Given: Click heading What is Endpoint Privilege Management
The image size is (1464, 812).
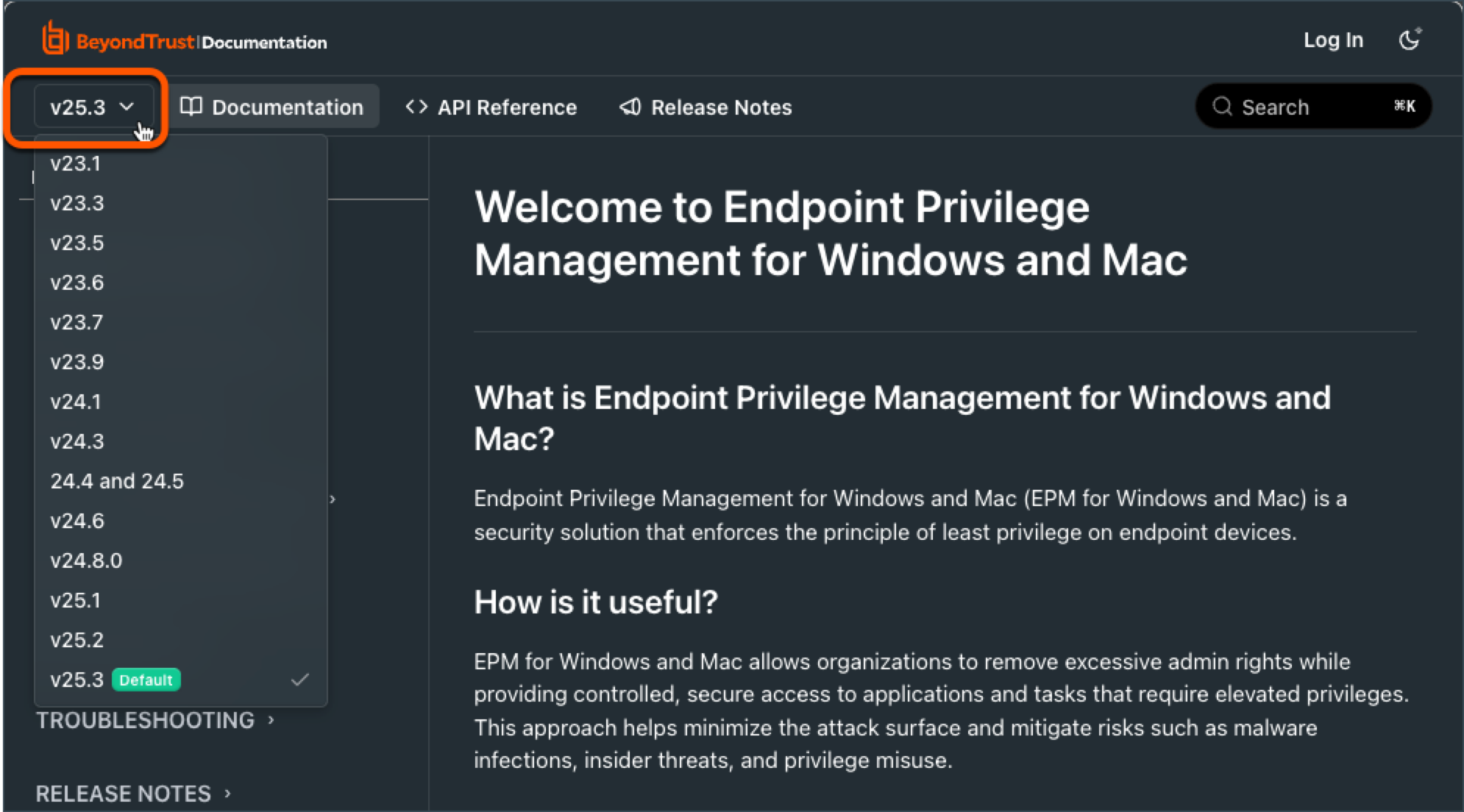Looking at the screenshot, I should click(903, 418).
